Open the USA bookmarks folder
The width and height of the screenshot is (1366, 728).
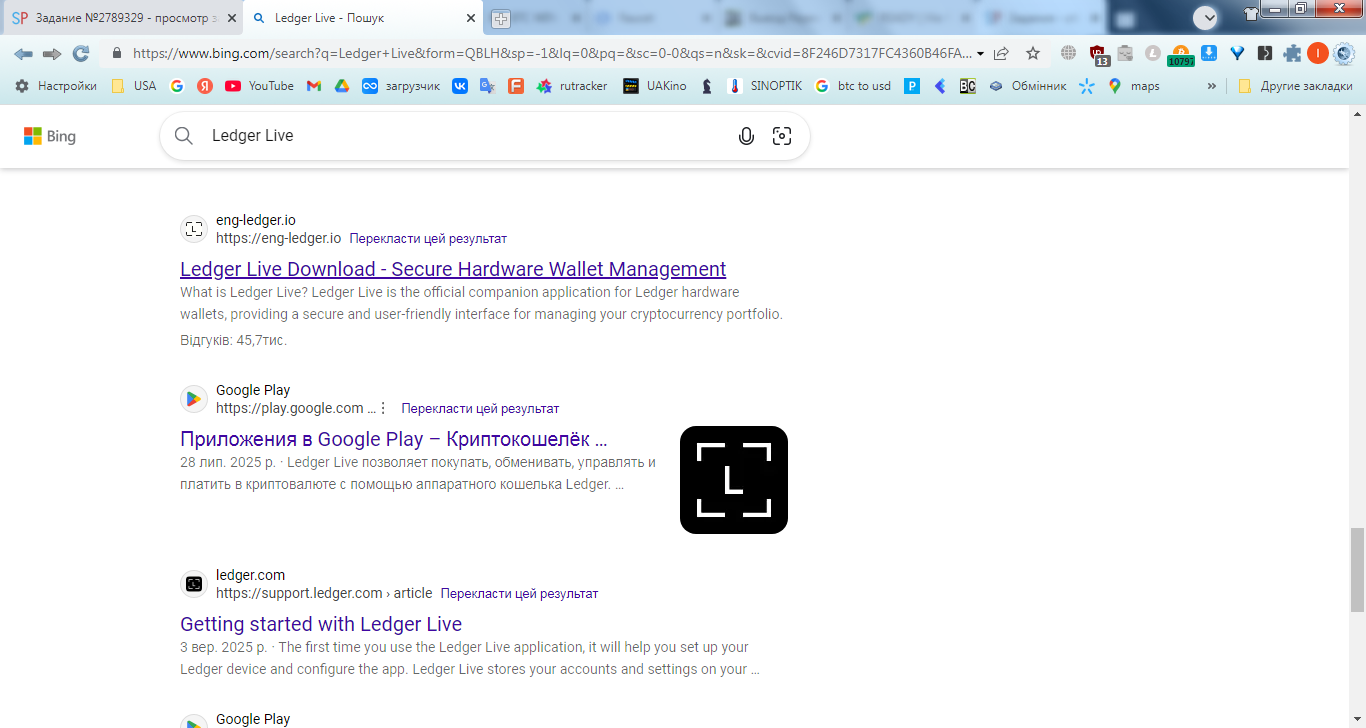(134, 86)
